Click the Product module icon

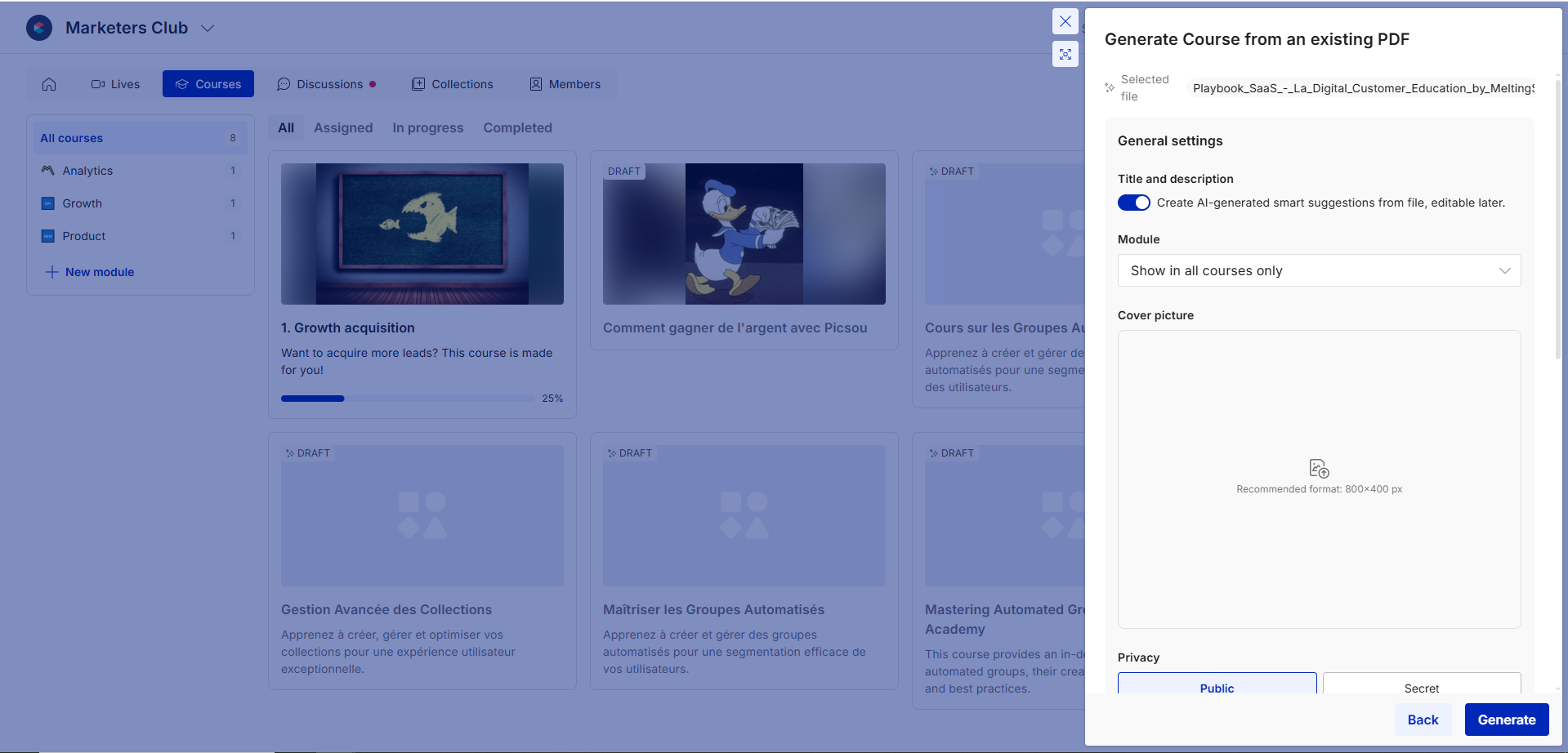pyautogui.click(x=47, y=236)
